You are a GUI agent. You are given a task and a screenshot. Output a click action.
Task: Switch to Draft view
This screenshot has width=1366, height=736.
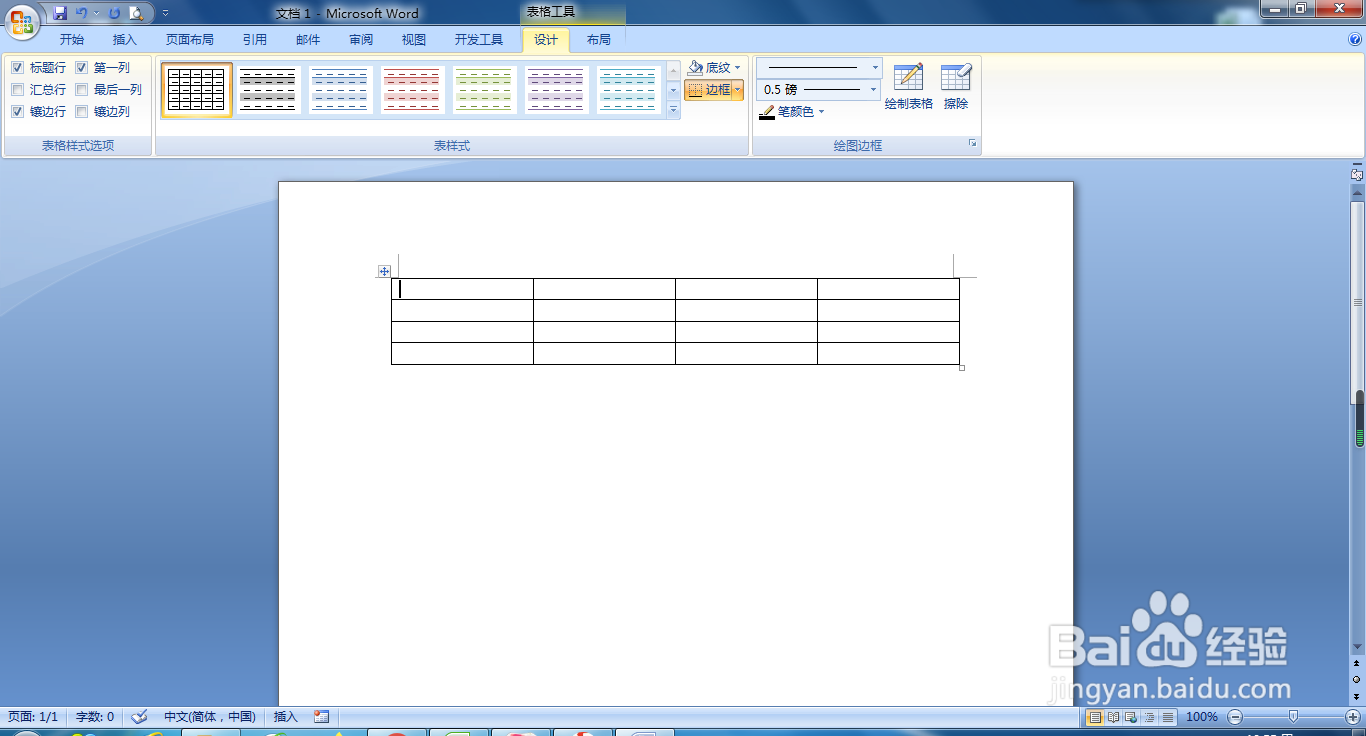click(1167, 717)
